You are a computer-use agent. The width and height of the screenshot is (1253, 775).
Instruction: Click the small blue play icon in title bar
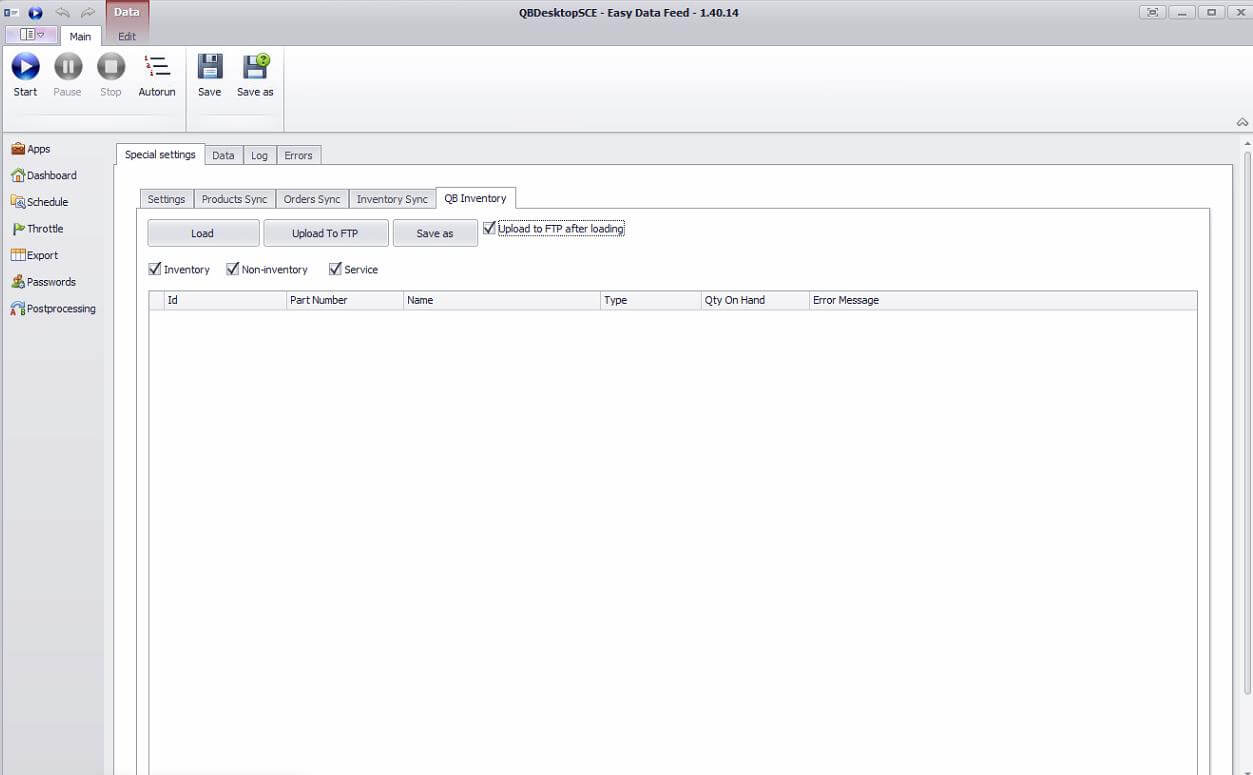pyautogui.click(x=35, y=12)
